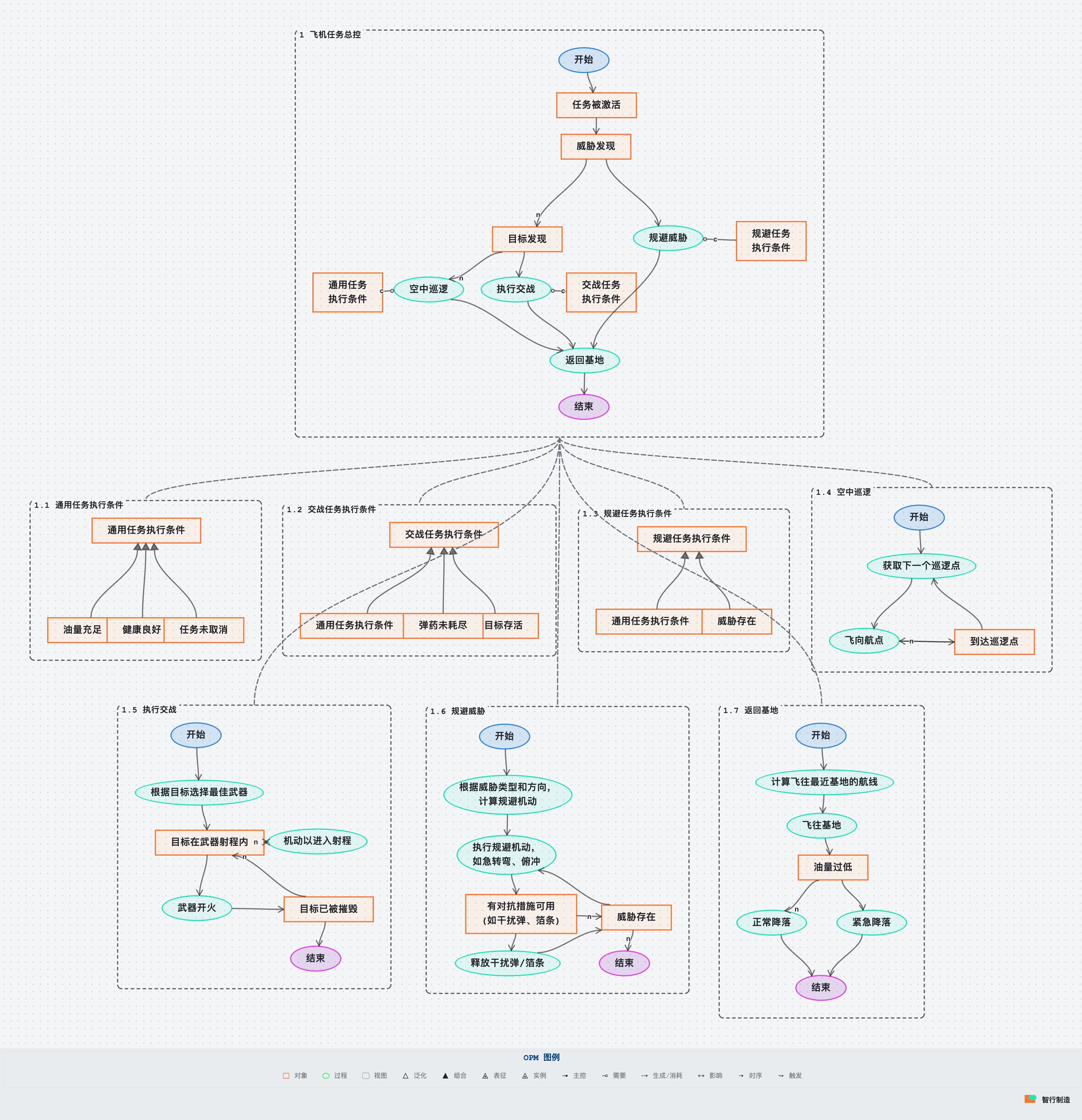This screenshot has height=1120, width=1082.
Task: Click the 泛化 hollow triangle legend icon
Action: tap(405, 1075)
